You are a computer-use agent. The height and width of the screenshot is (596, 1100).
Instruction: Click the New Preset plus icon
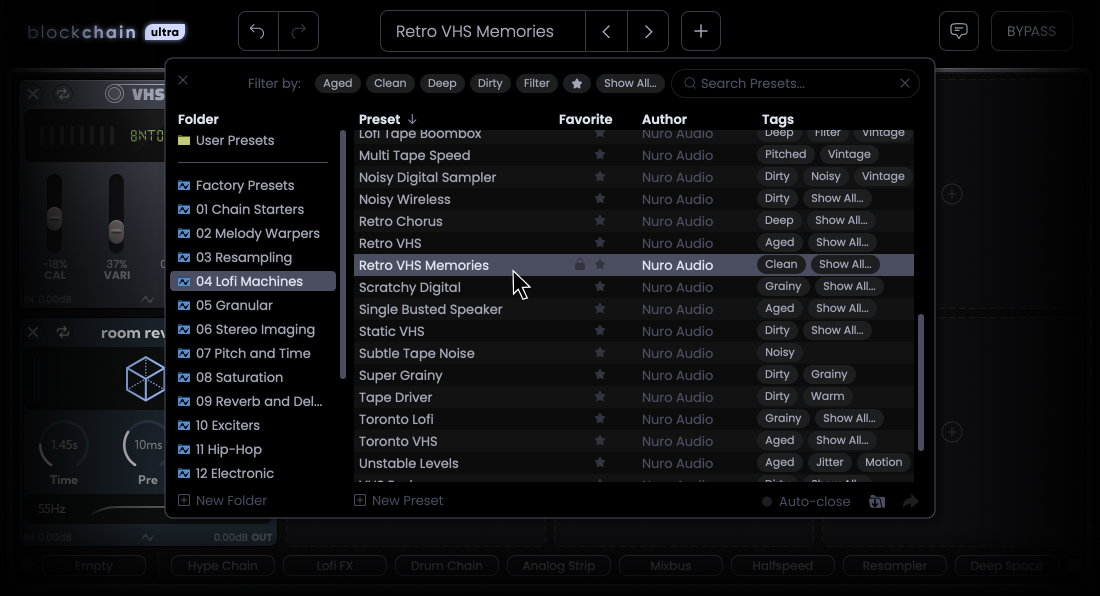point(360,501)
